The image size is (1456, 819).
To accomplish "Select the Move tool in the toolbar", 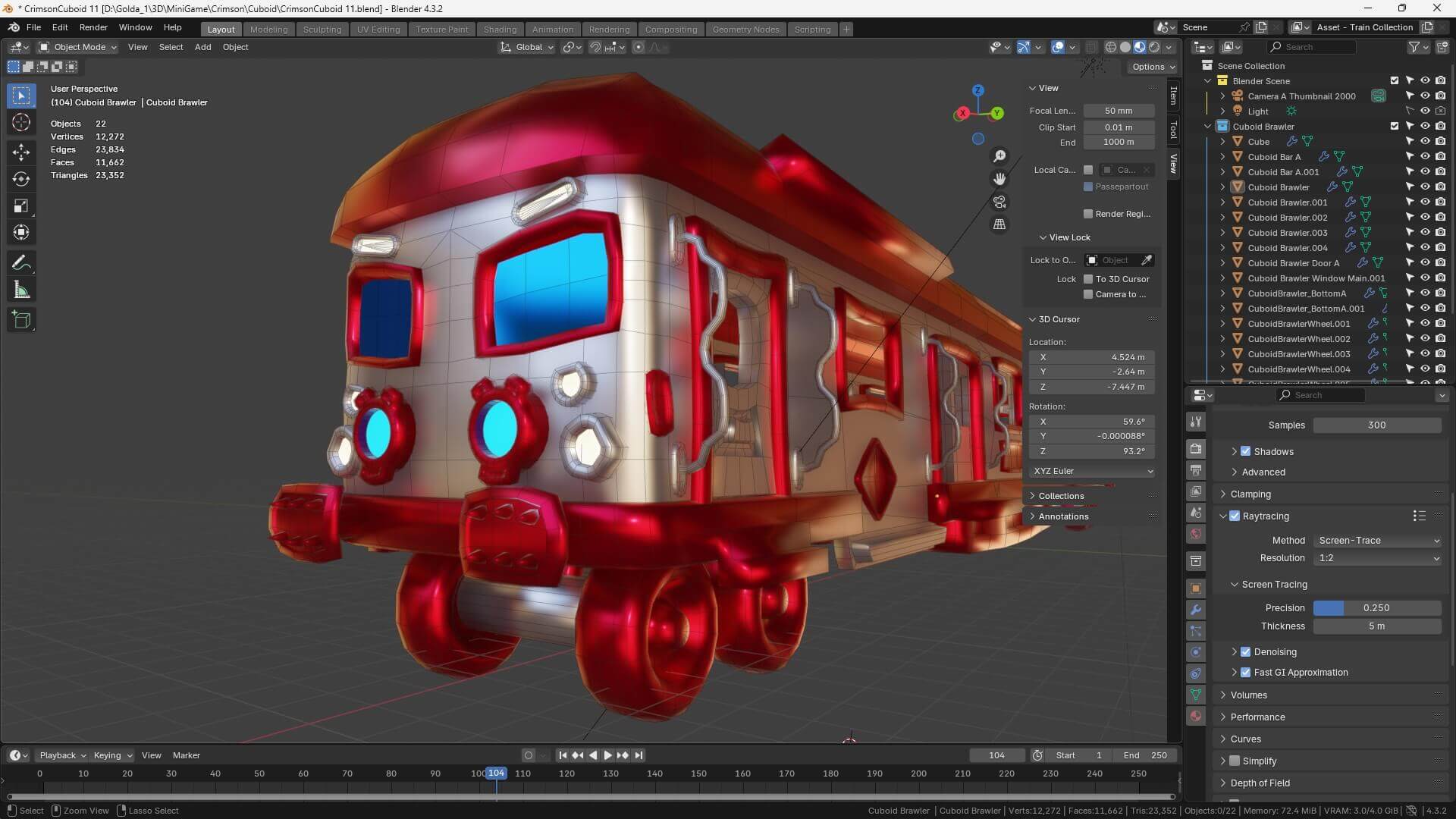I will 20,152.
